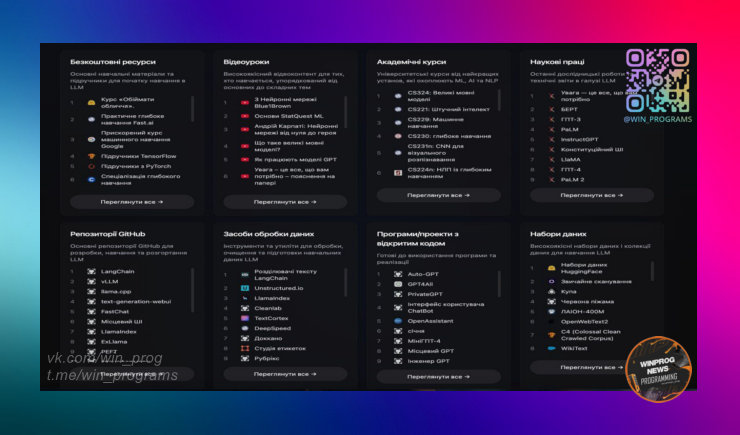Click the TextCortex logo icon
The height and width of the screenshot is (435, 740).
coord(245,318)
